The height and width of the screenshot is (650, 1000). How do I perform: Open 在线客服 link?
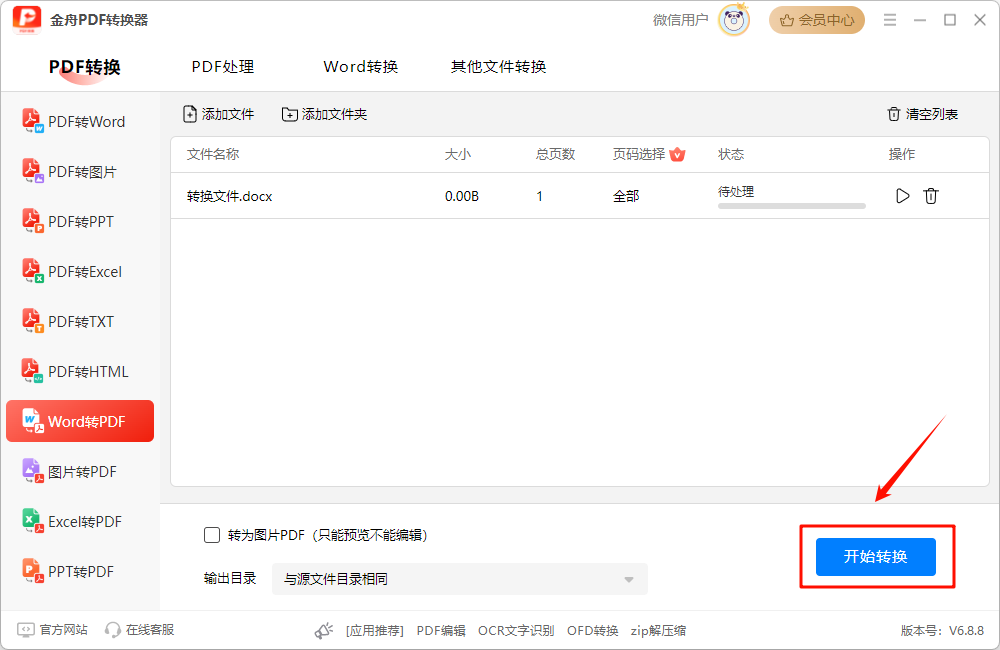tap(150, 630)
